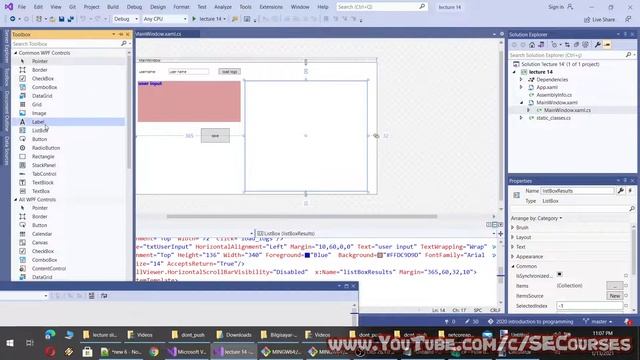The image size is (640, 360).
Task: Click the load logs button in designer
Action: (x=229, y=71)
